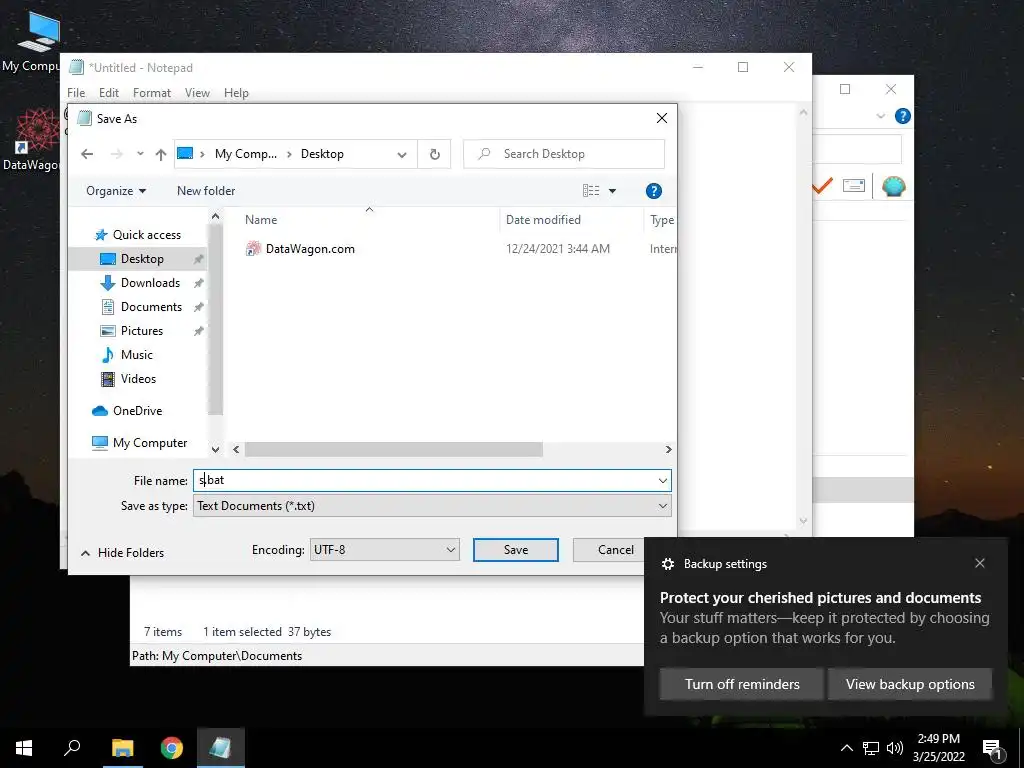
Task: Open Save As help question mark
Action: click(x=653, y=191)
